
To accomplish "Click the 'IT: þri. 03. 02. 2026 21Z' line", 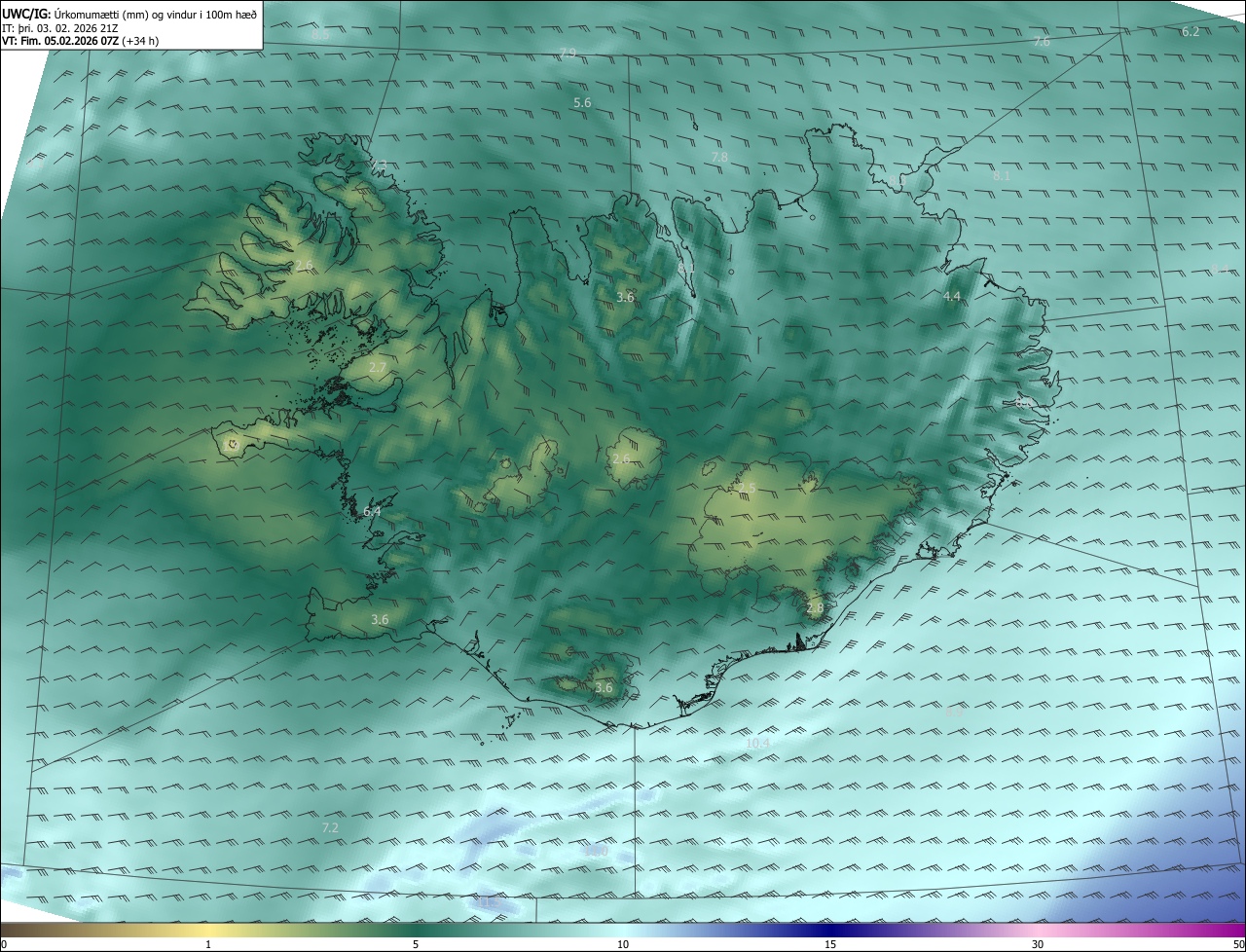I will point(60,28).
